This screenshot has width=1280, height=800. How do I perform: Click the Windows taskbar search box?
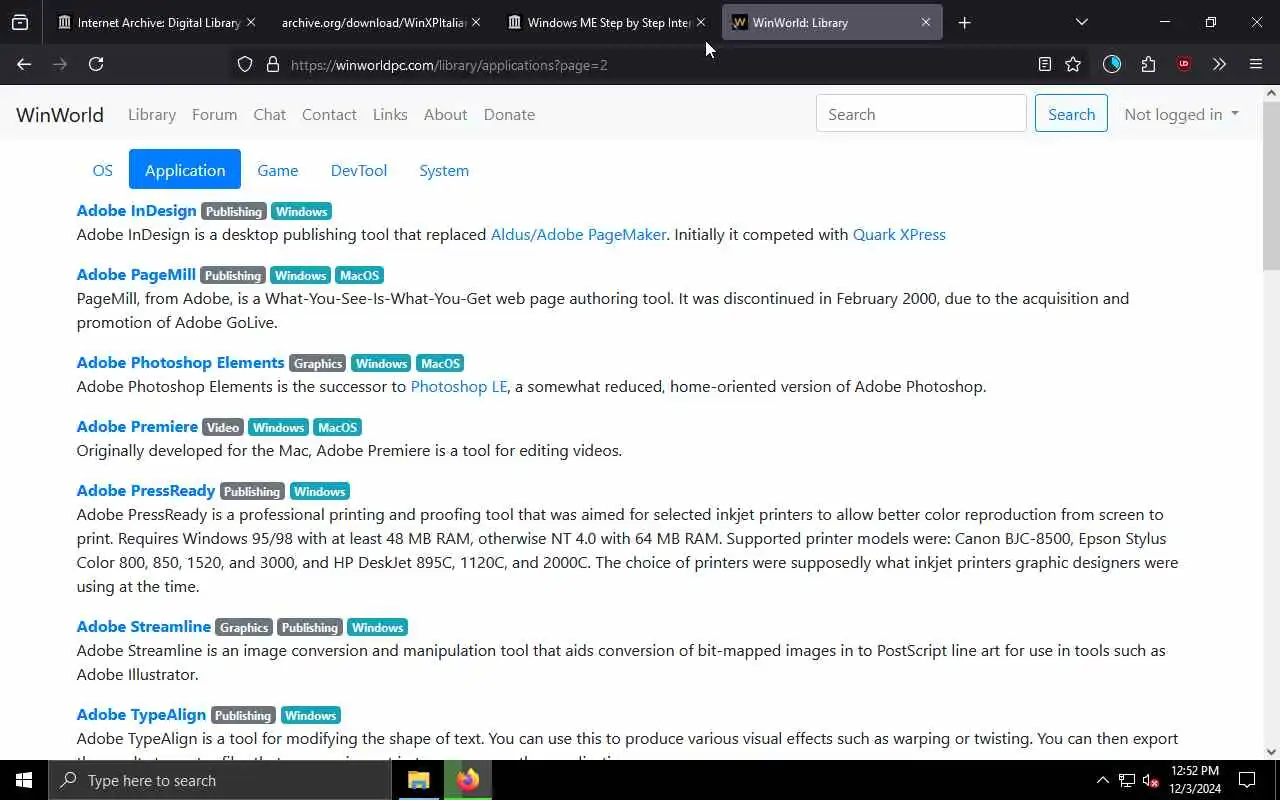[220, 780]
